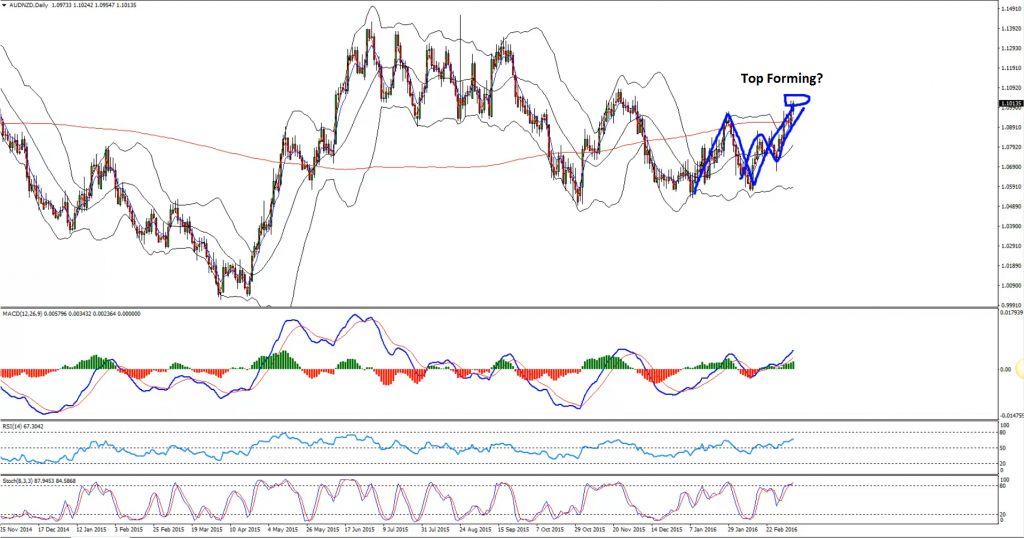Click the 1.08910 price axis label
This screenshot has width=1024, height=538.
tap(1012, 128)
